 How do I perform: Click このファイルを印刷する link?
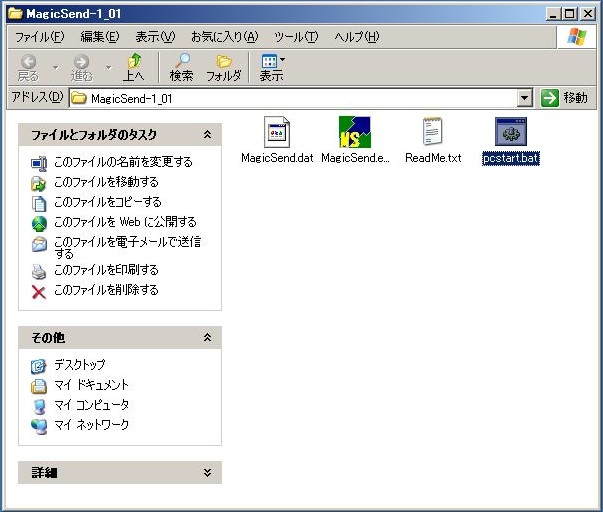[106, 270]
